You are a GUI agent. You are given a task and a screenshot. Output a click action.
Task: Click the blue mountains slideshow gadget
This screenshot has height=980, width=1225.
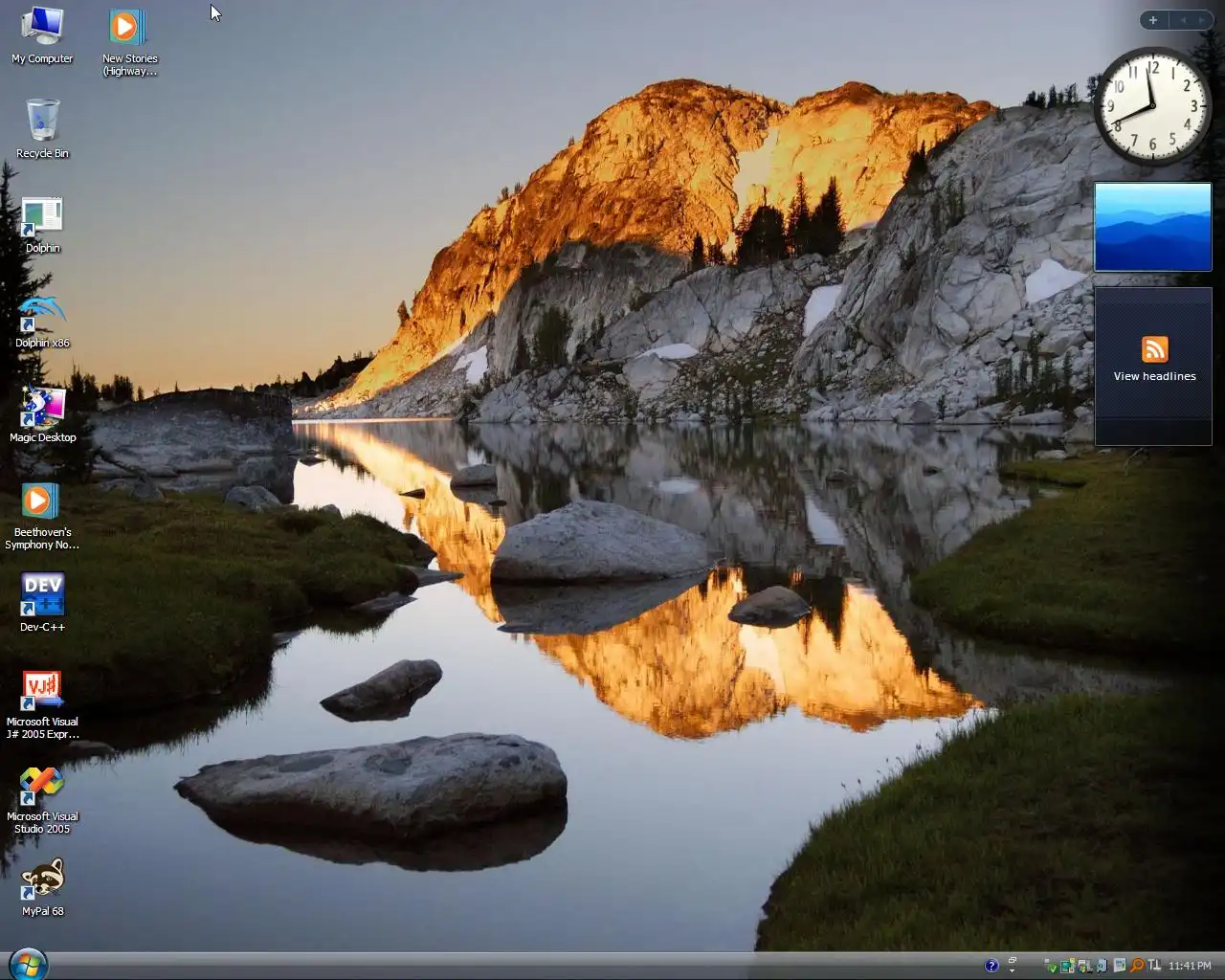(x=1152, y=227)
